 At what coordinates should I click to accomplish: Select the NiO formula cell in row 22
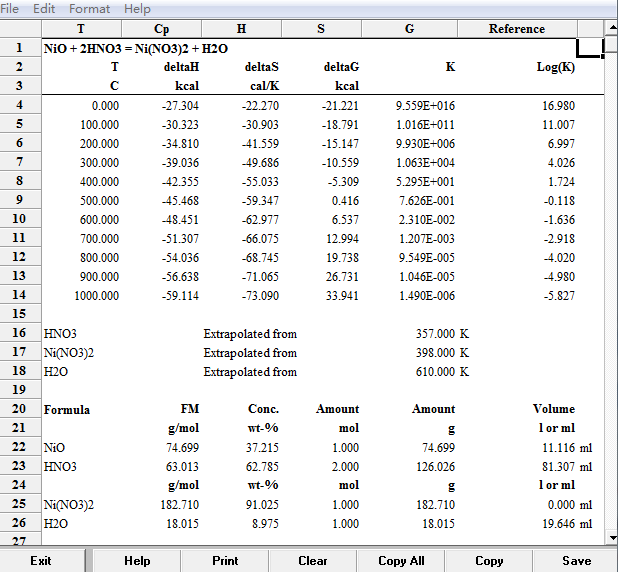click(x=54, y=447)
